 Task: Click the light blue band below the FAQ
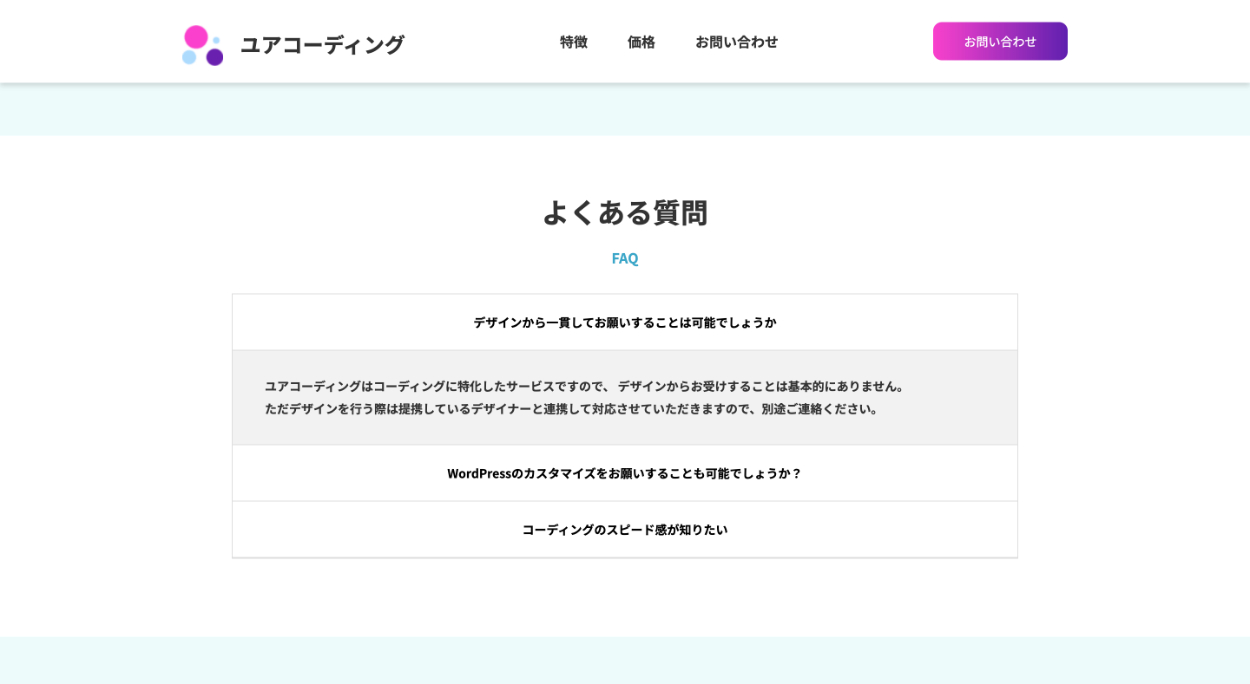(x=624, y=660)
